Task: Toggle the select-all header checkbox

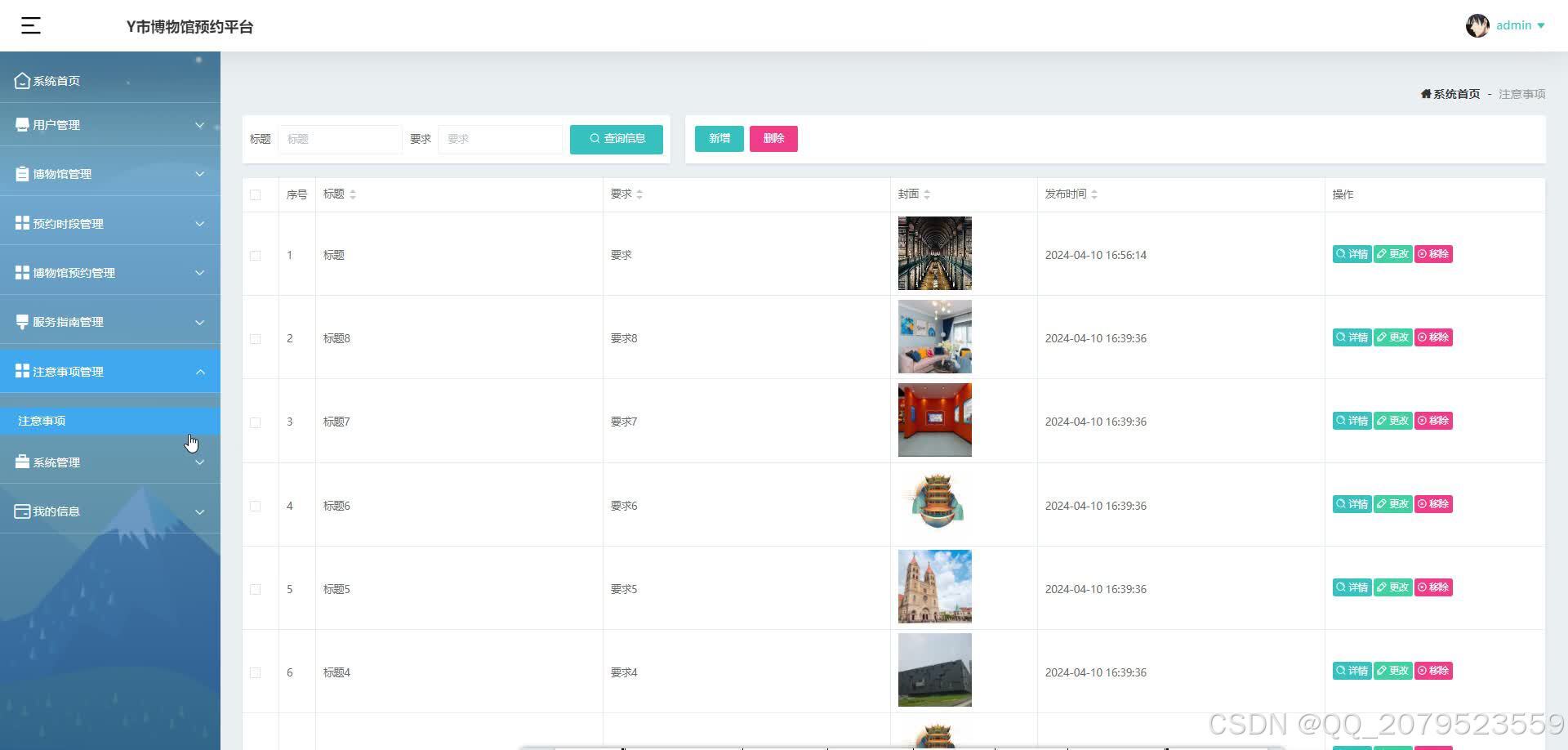Action: point(256,194)
